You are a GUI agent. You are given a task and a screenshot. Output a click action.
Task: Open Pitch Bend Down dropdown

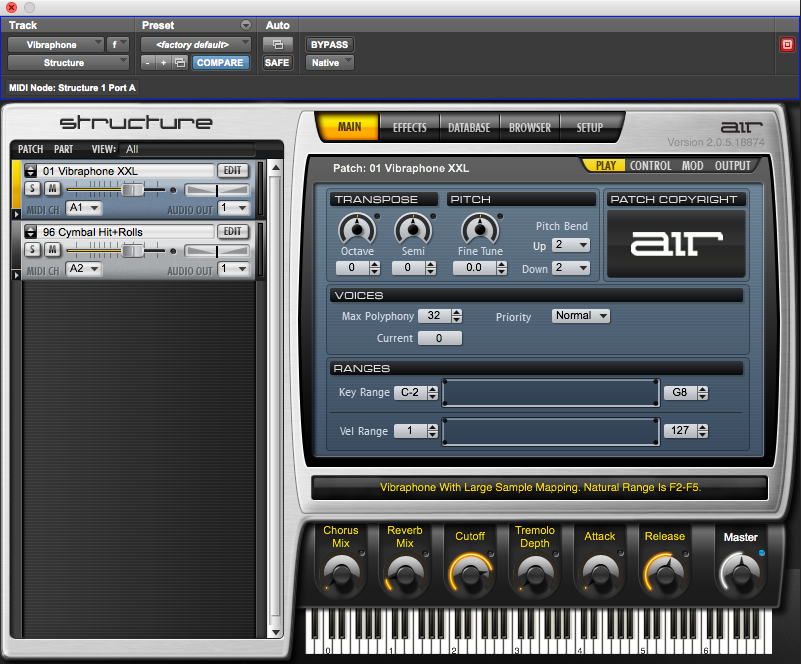coord(571,268)
